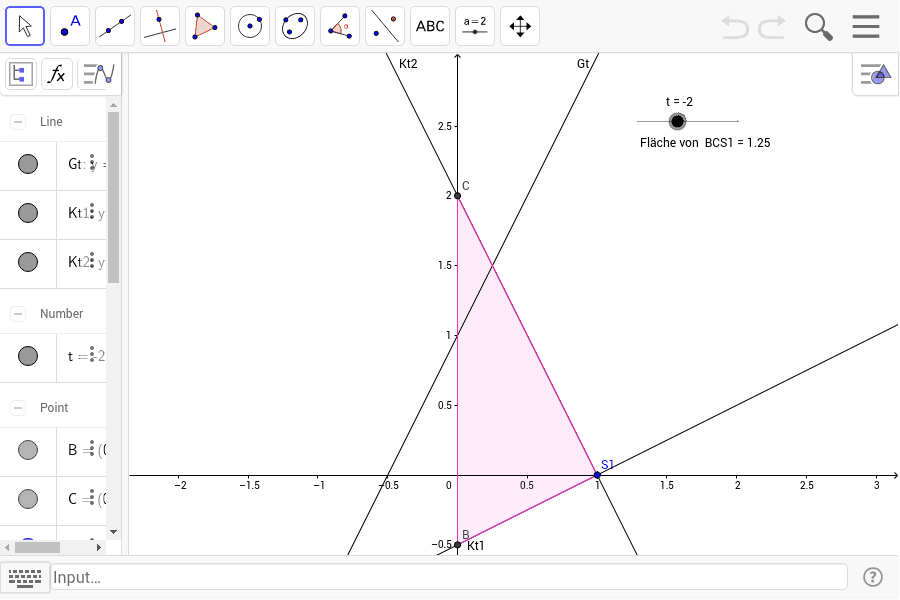Collapse the Point group
The image size is (900, 600).
tap(18, 408)
